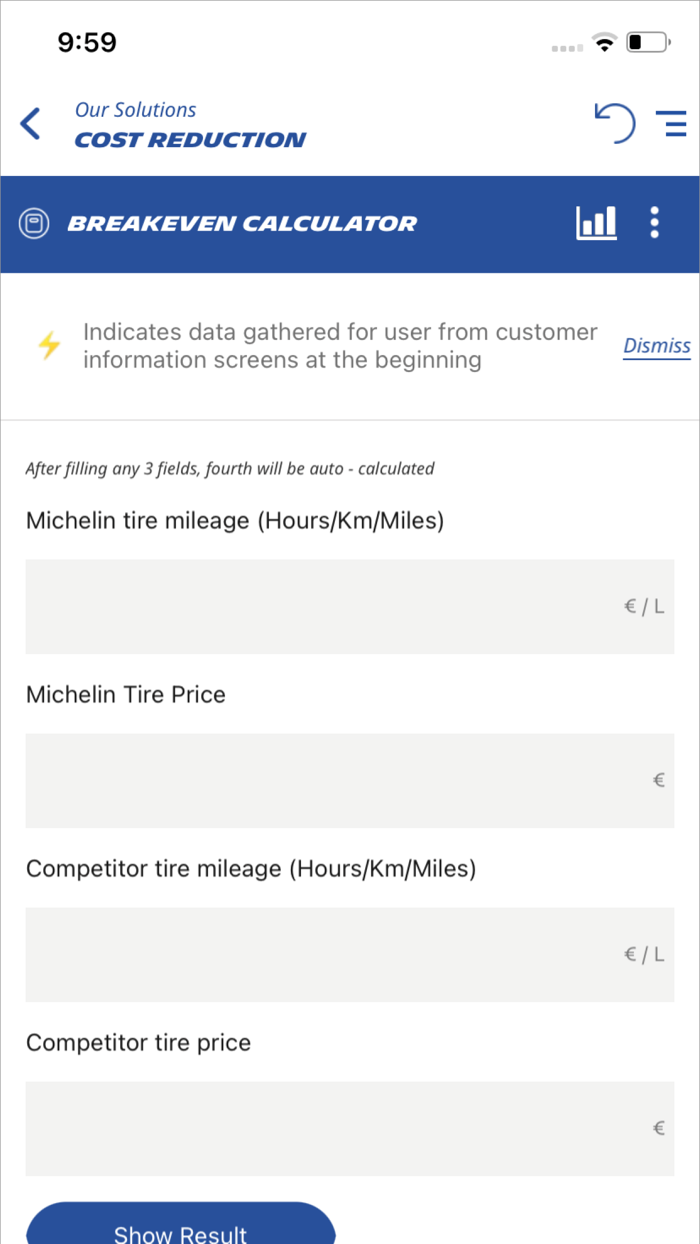This screenshot has height=1244, width=700.
Task: Tap the 9:59 clock display
Action: tap(87, 42)
